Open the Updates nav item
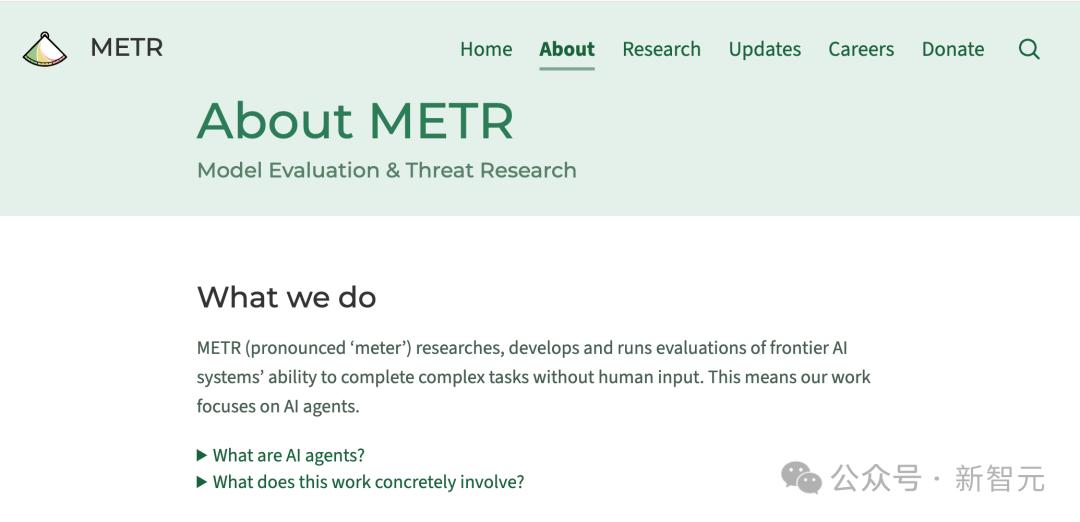Image resolution: width=1080 pixels, height=522 pixels. click(765, 50)
